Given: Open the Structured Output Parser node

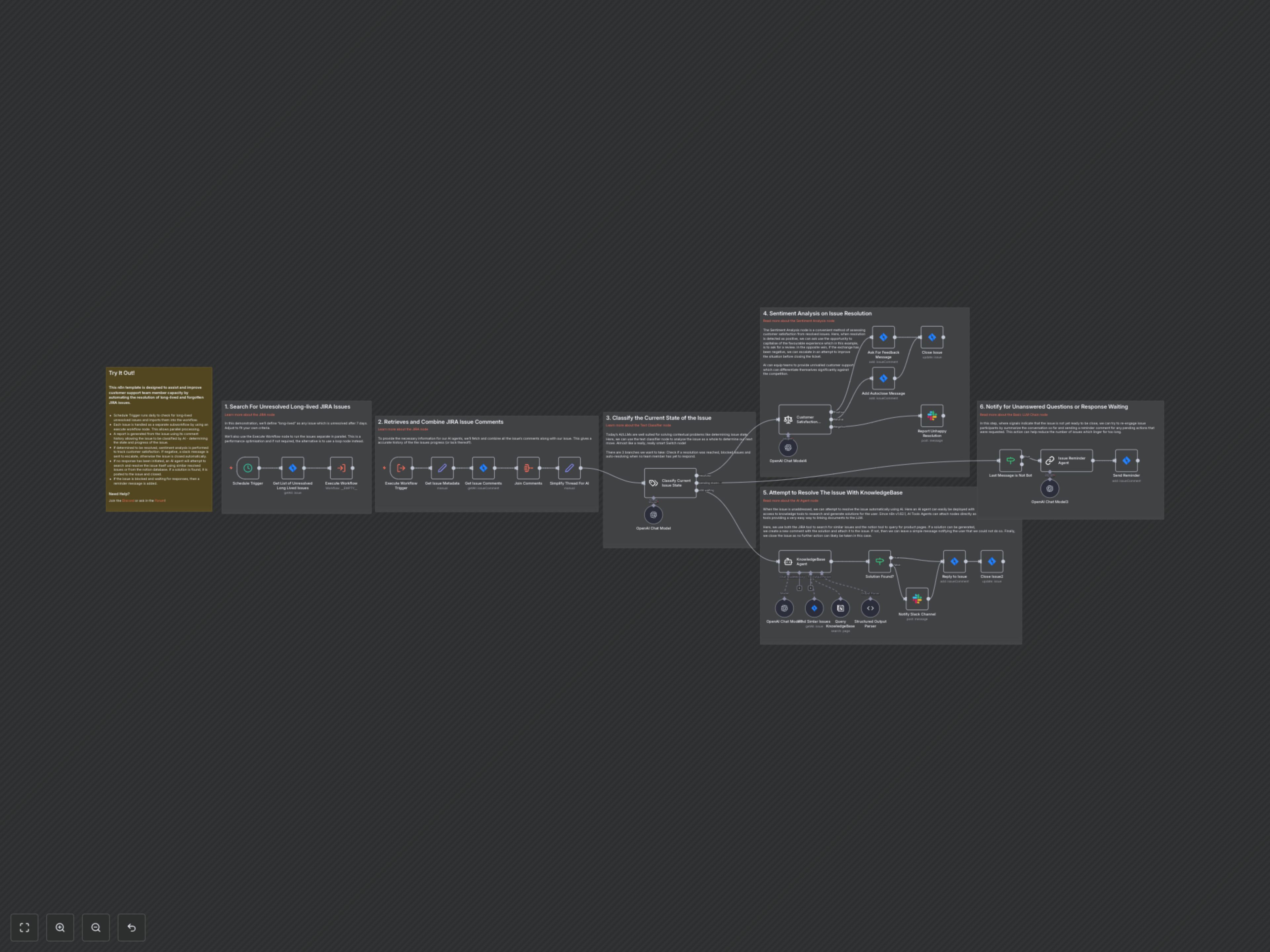Looking at the screenshot, I should 870,608.
